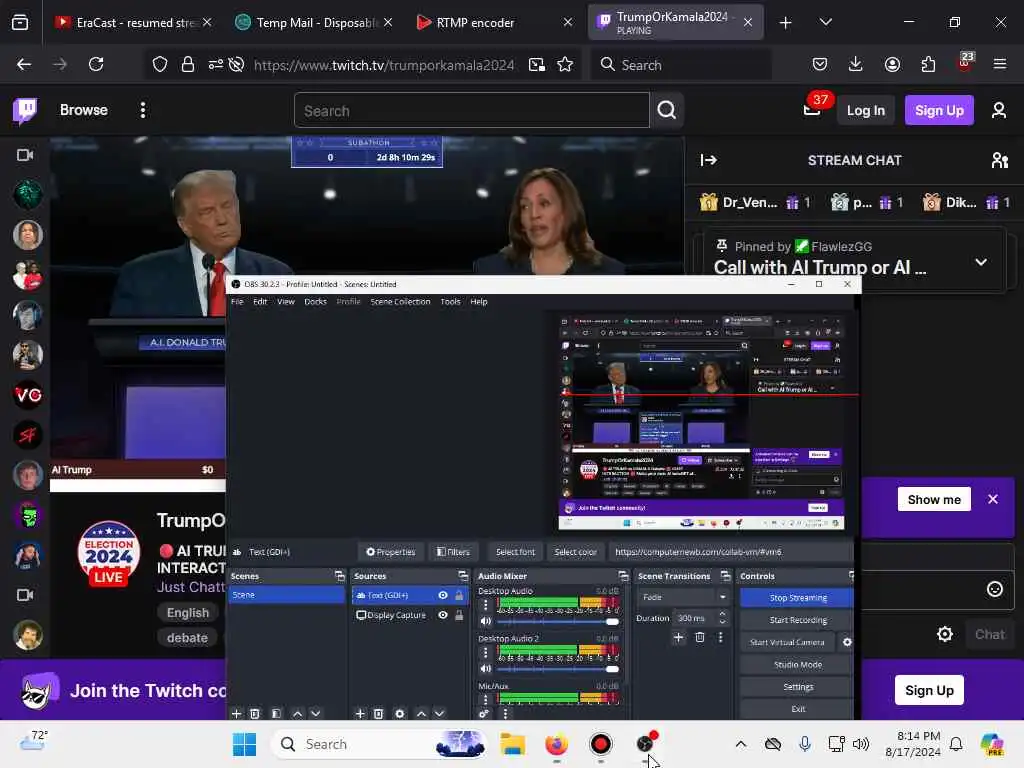Open OBS Tools menu
Viewport: 1024px width, 768px height.
(x=450, y=302)
